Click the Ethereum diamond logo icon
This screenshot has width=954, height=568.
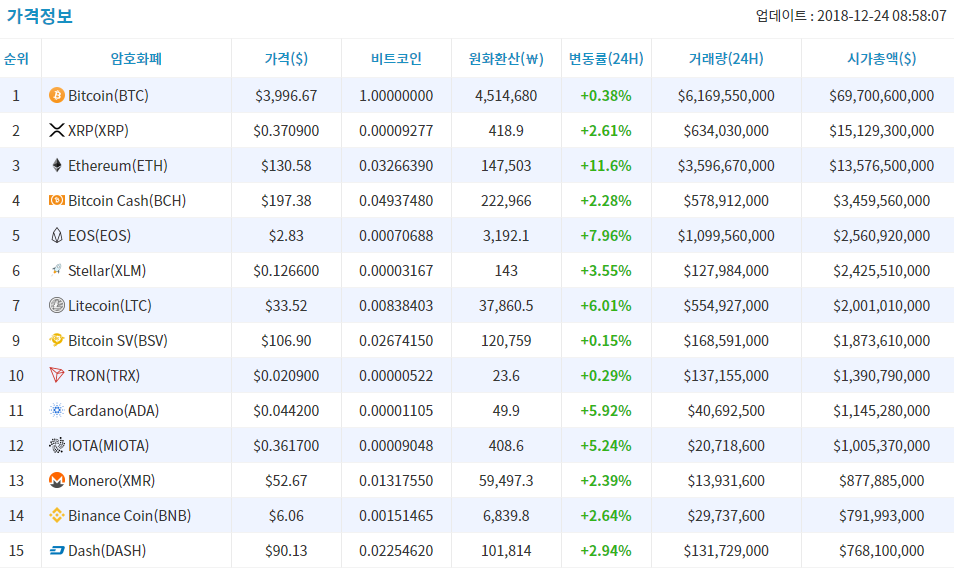[x=57, y=165]
